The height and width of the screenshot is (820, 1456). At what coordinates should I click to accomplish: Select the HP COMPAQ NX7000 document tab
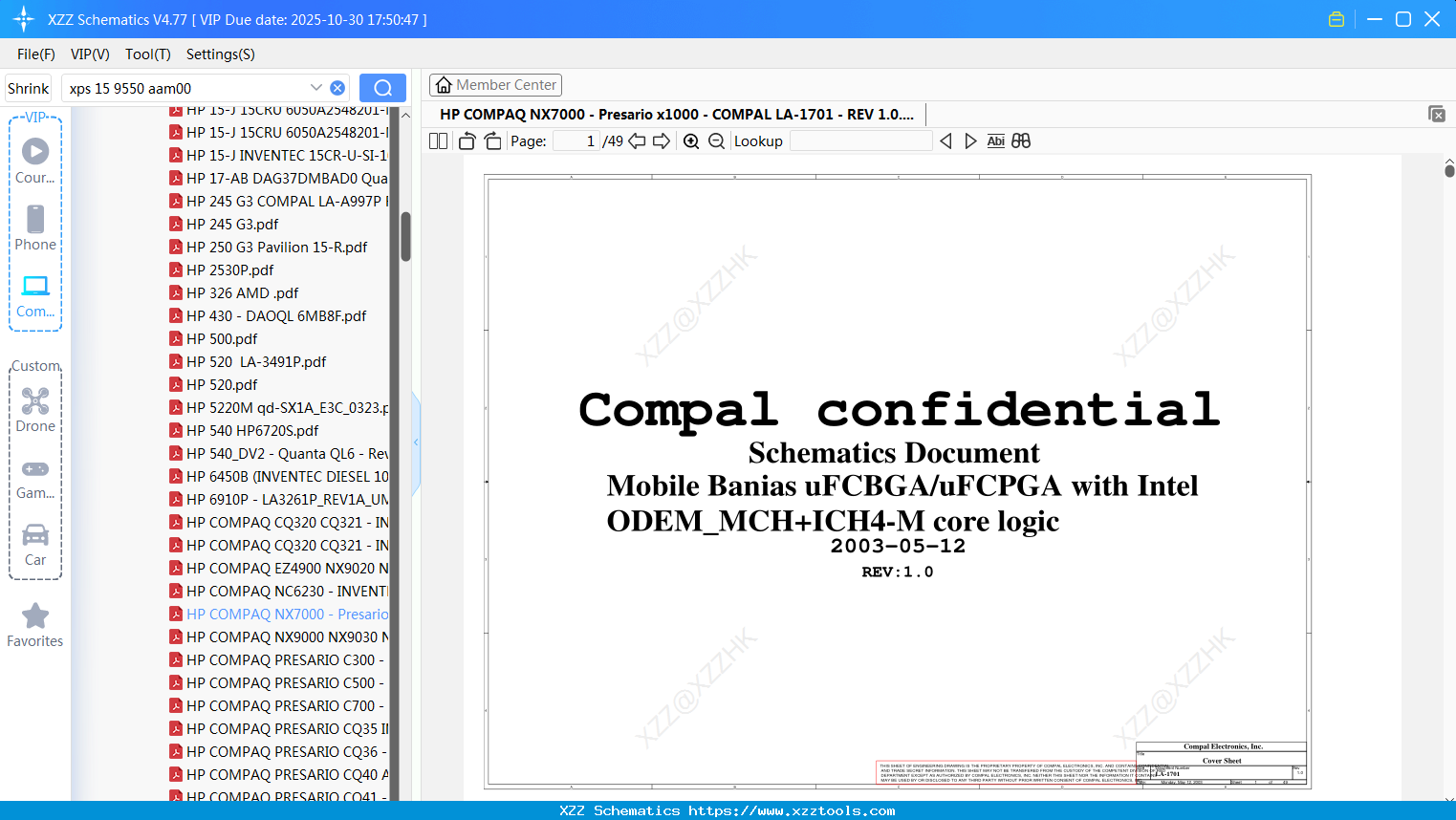click(x=677, y=115)
